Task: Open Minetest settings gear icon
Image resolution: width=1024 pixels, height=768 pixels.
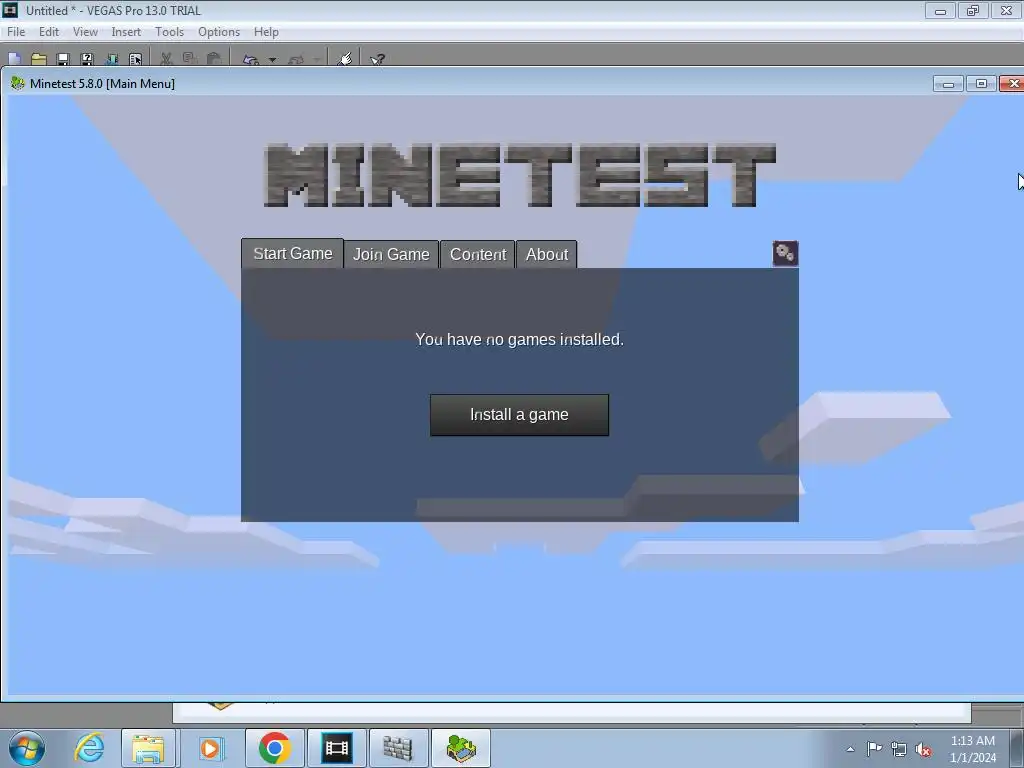Action: click(x=785, y=253)
